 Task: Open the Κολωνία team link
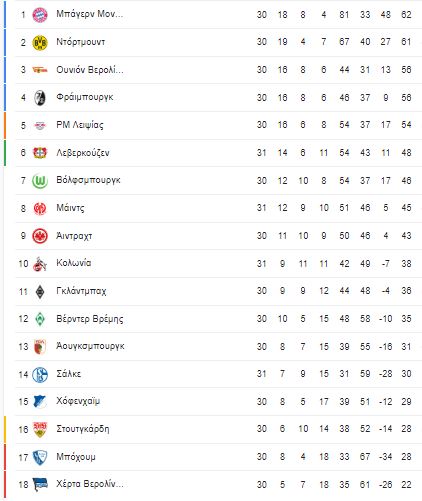(74, 263)
